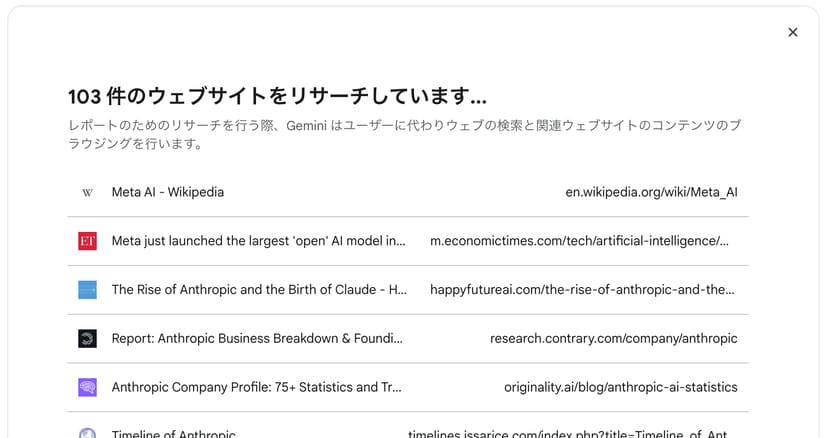Click the Timeline of Anthropic favicon
Screen dimensions: 828x438
88,433
